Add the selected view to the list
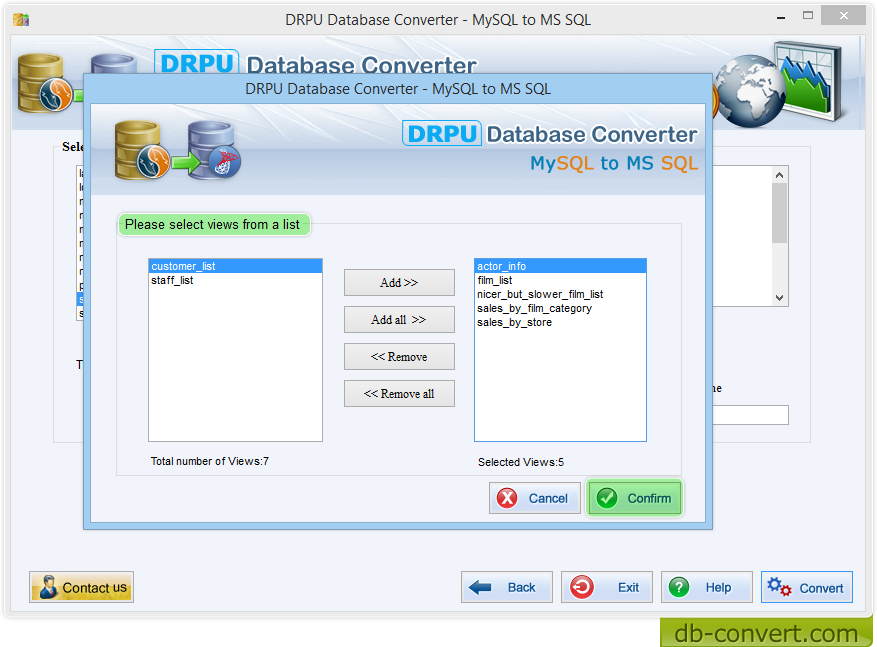 399,282
